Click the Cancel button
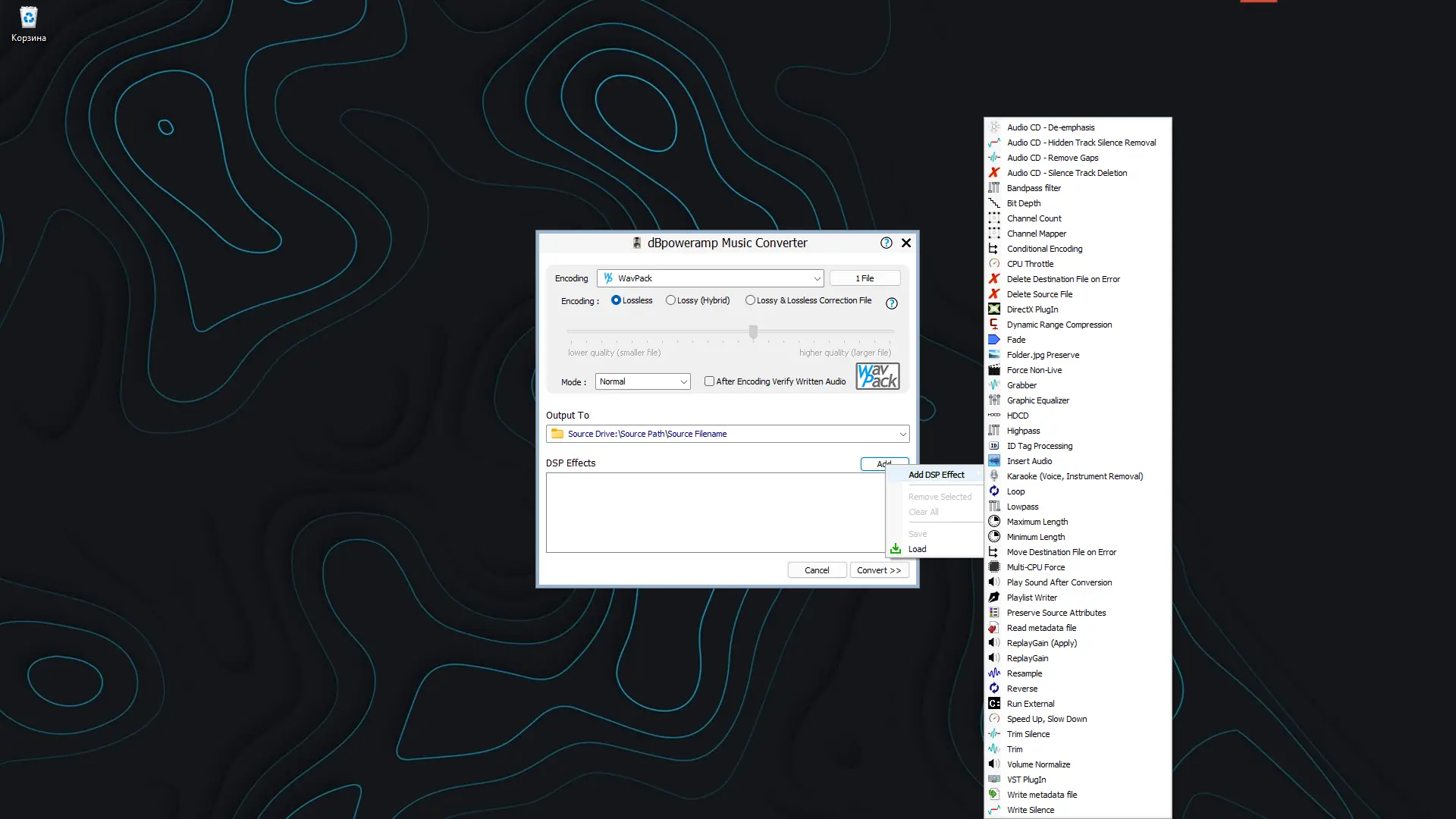 click(817, 570)
